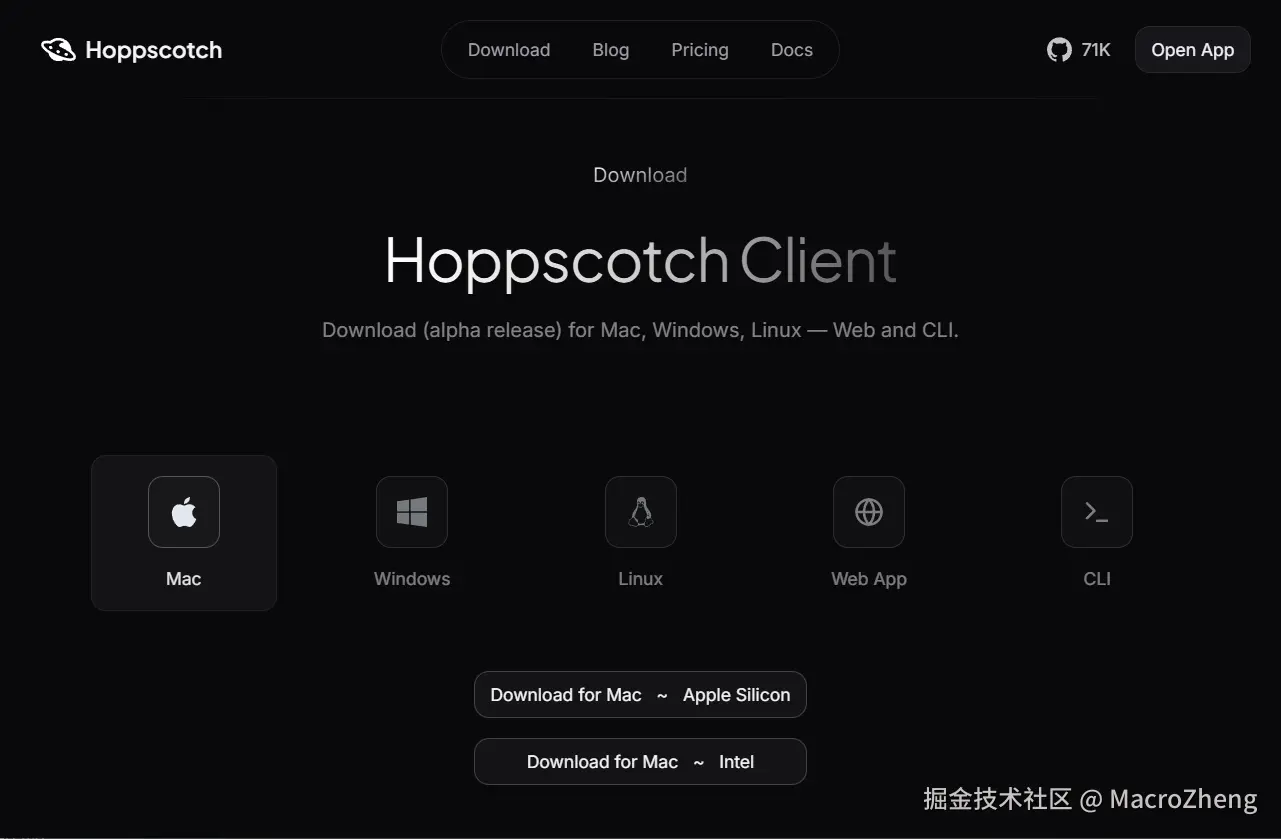Switch to the Web App tab label
Image resolution: width=1281 pixels, height=839 pixels.
869,579
